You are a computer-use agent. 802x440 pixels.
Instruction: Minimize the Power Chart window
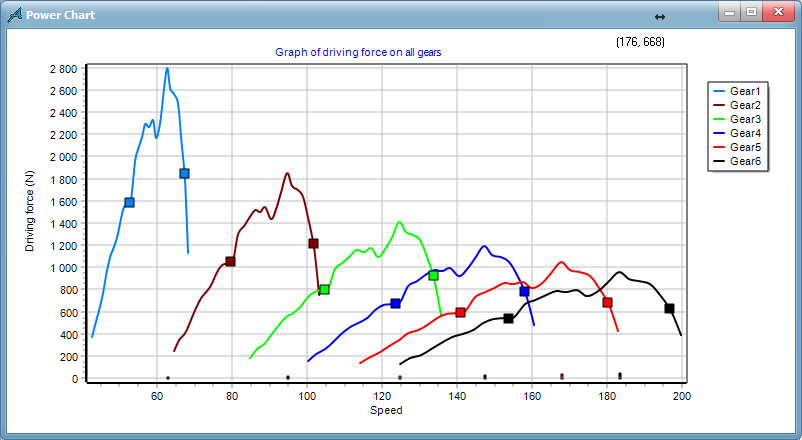730,12
